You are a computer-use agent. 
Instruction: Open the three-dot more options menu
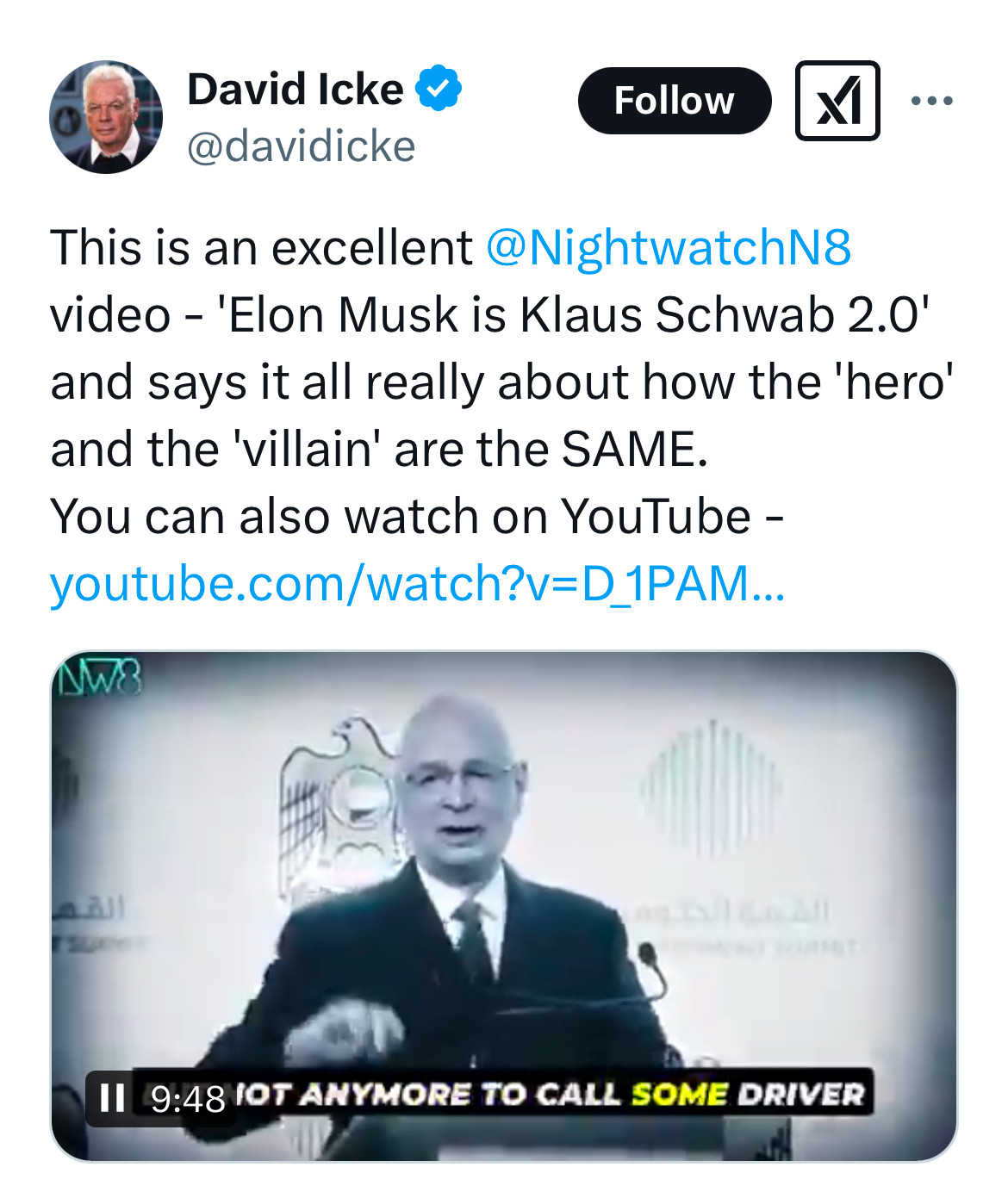[x=932, y=101]
